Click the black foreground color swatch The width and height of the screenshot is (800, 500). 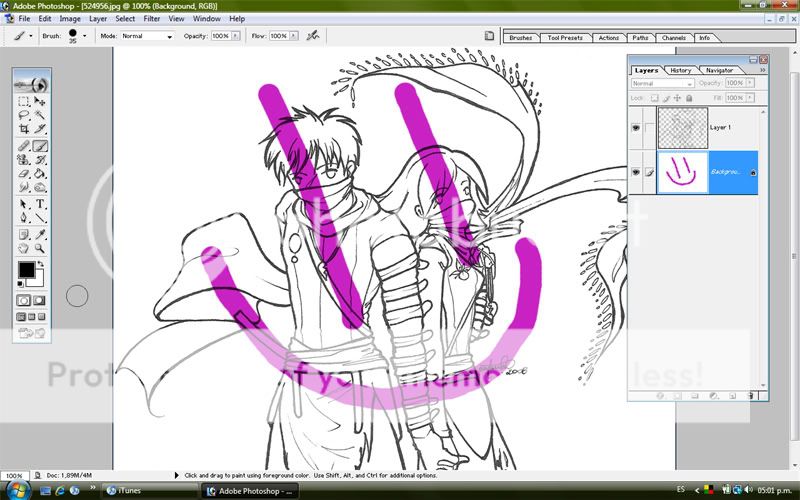pos(26,270)
